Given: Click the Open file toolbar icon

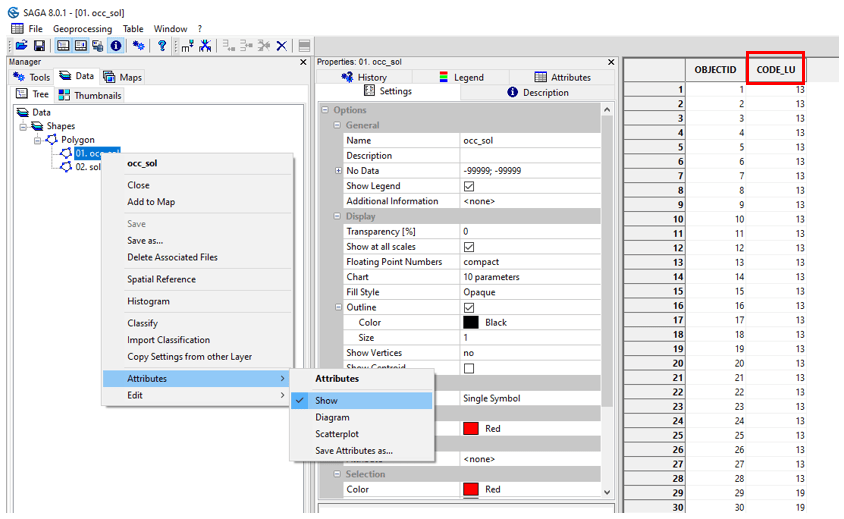Looking at the screenshot, I should coord(22,46).
